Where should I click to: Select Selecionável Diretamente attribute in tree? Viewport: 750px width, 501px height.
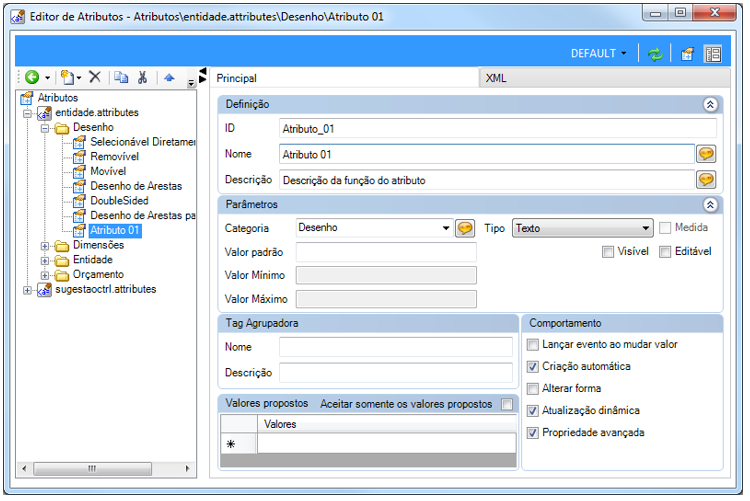[x=143, y=142]
